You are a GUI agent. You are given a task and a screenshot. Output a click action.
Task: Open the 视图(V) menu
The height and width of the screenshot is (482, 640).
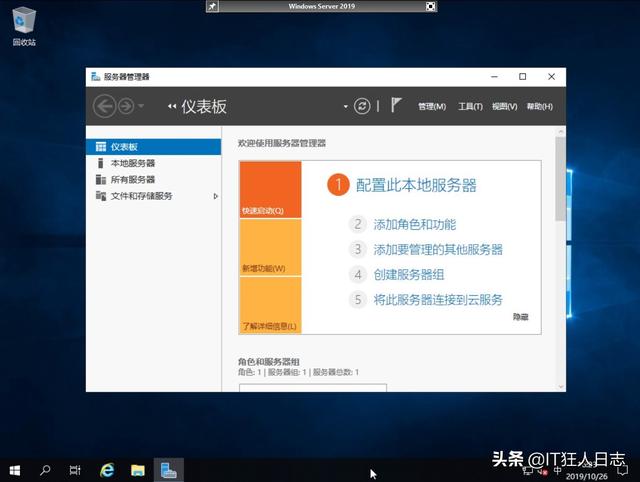pyautogui.click(x=504, y=107)
